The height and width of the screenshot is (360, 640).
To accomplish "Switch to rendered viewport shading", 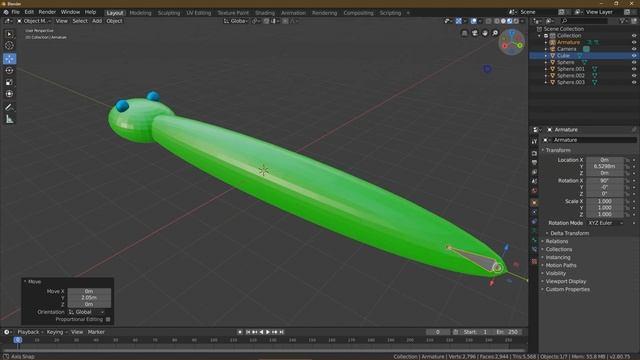I will [x=516, y=21].
